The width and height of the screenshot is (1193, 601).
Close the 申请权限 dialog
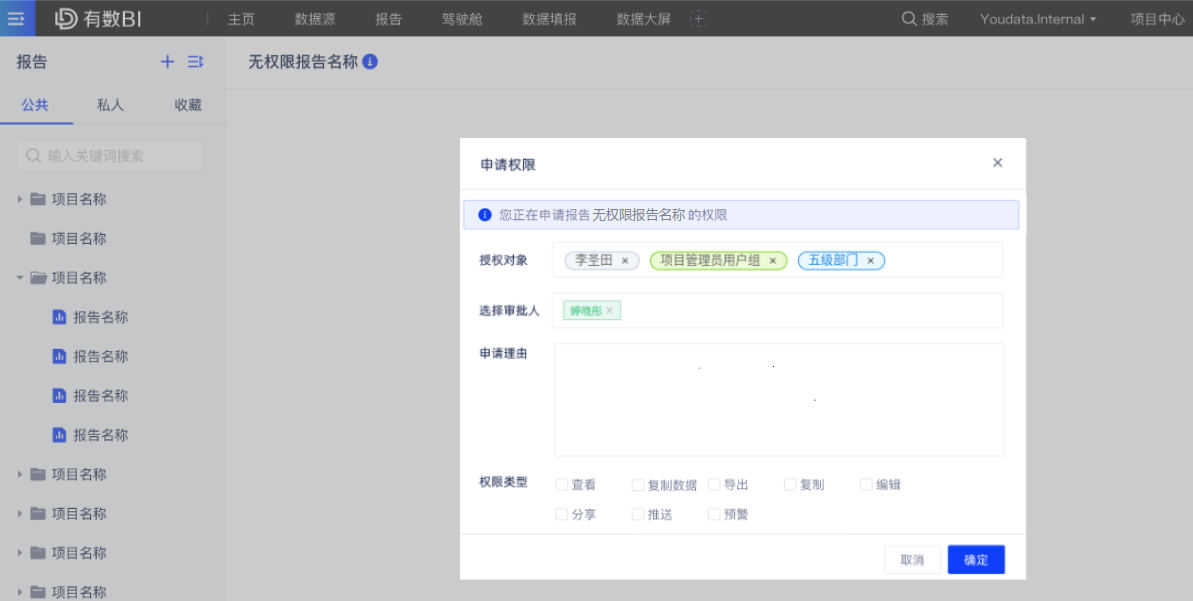pyautogui.click(x=997, y=163)
